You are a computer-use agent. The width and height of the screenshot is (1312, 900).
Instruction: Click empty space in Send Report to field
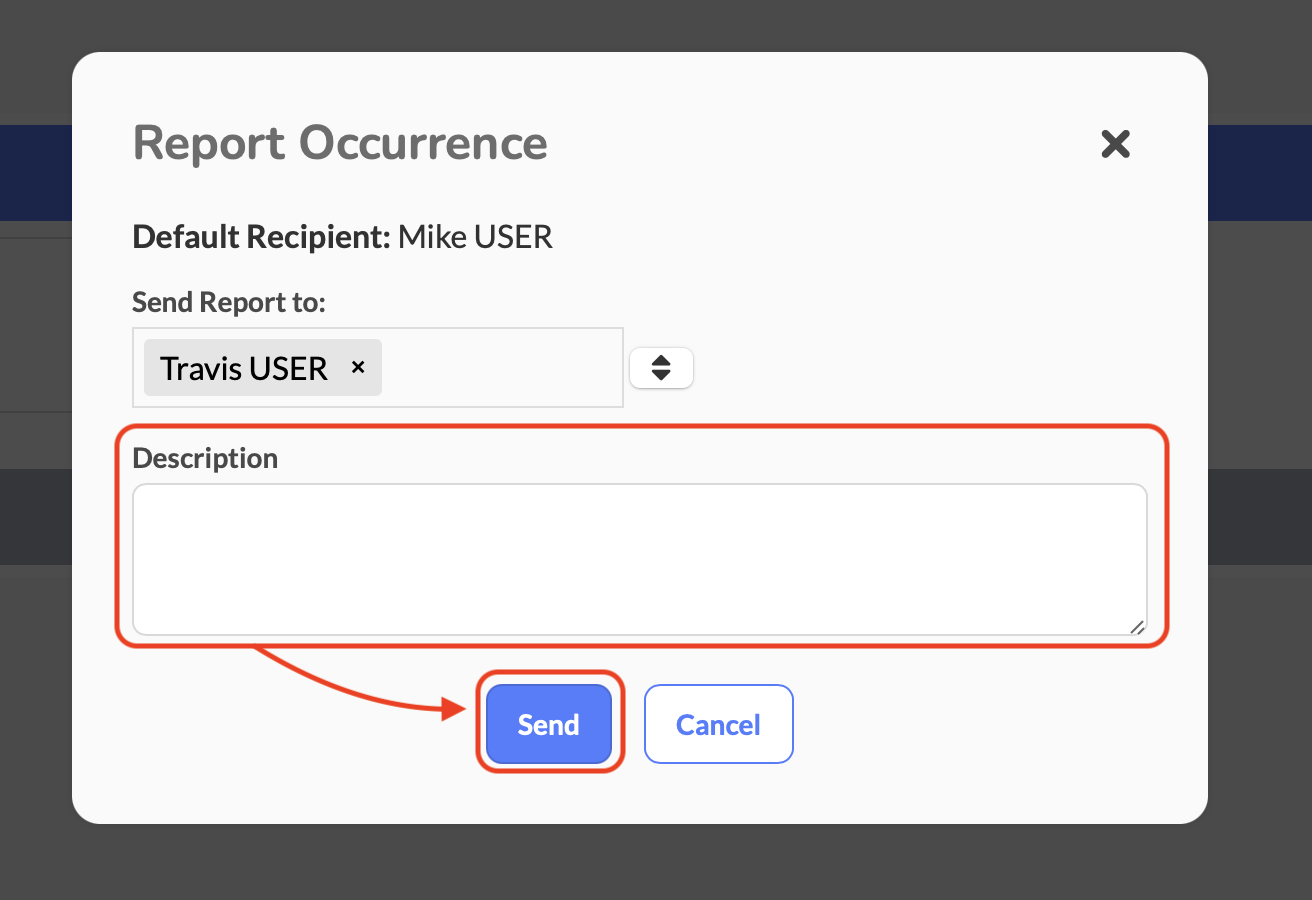coord(500,368)
